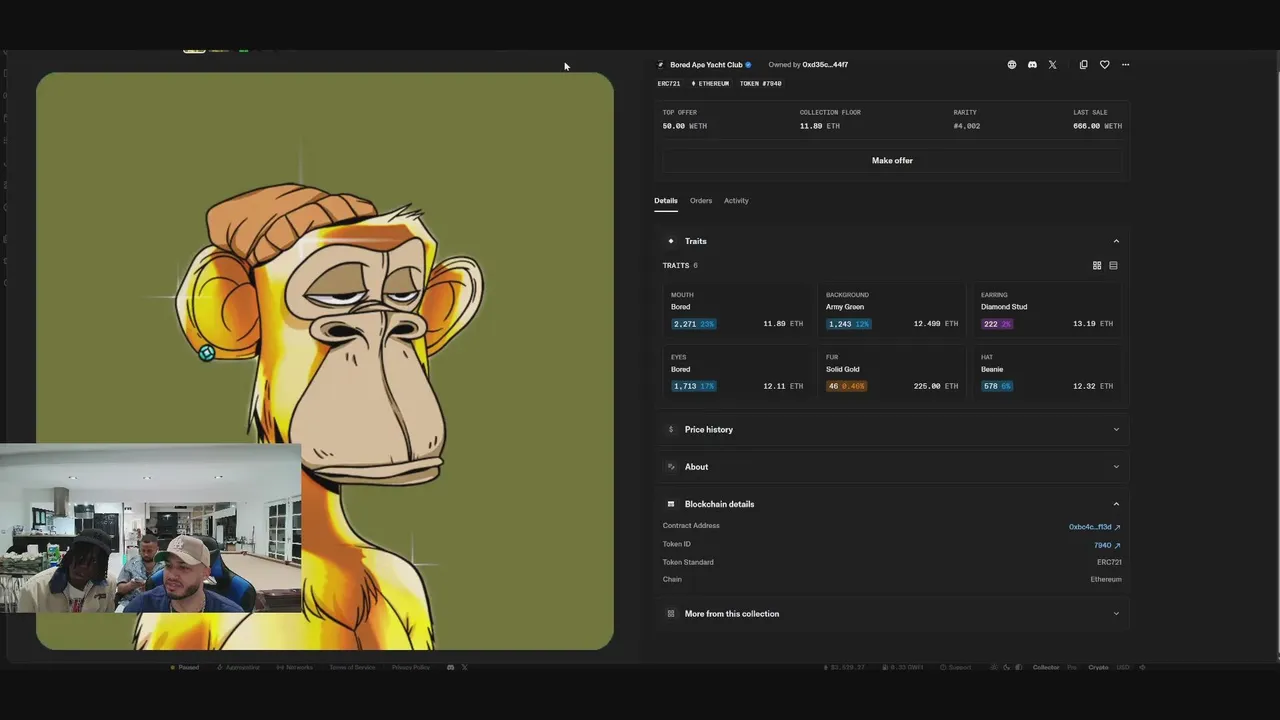
Task: Select the Fur Solid Gold trait card
Action: tap(892, 372)
